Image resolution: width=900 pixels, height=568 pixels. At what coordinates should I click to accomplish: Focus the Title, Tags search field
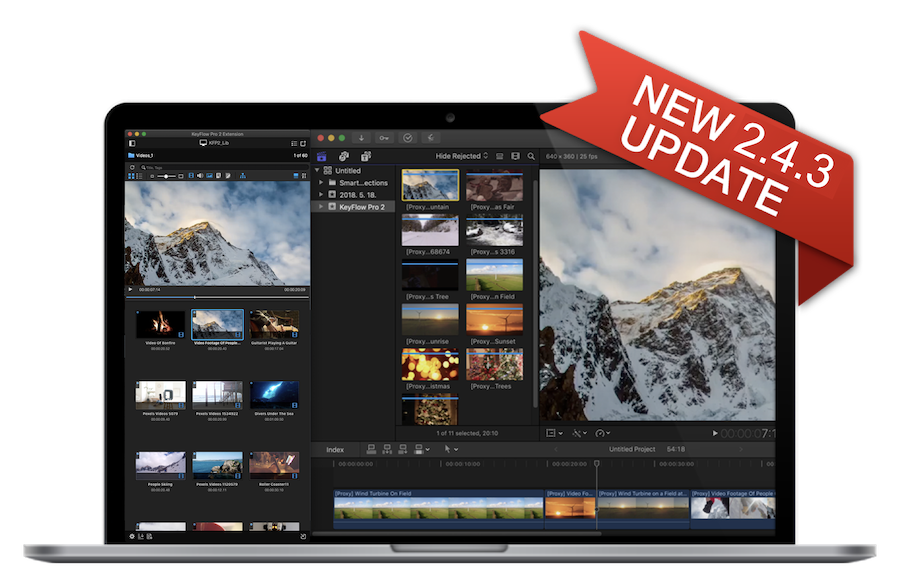click(x=224, y=168)
